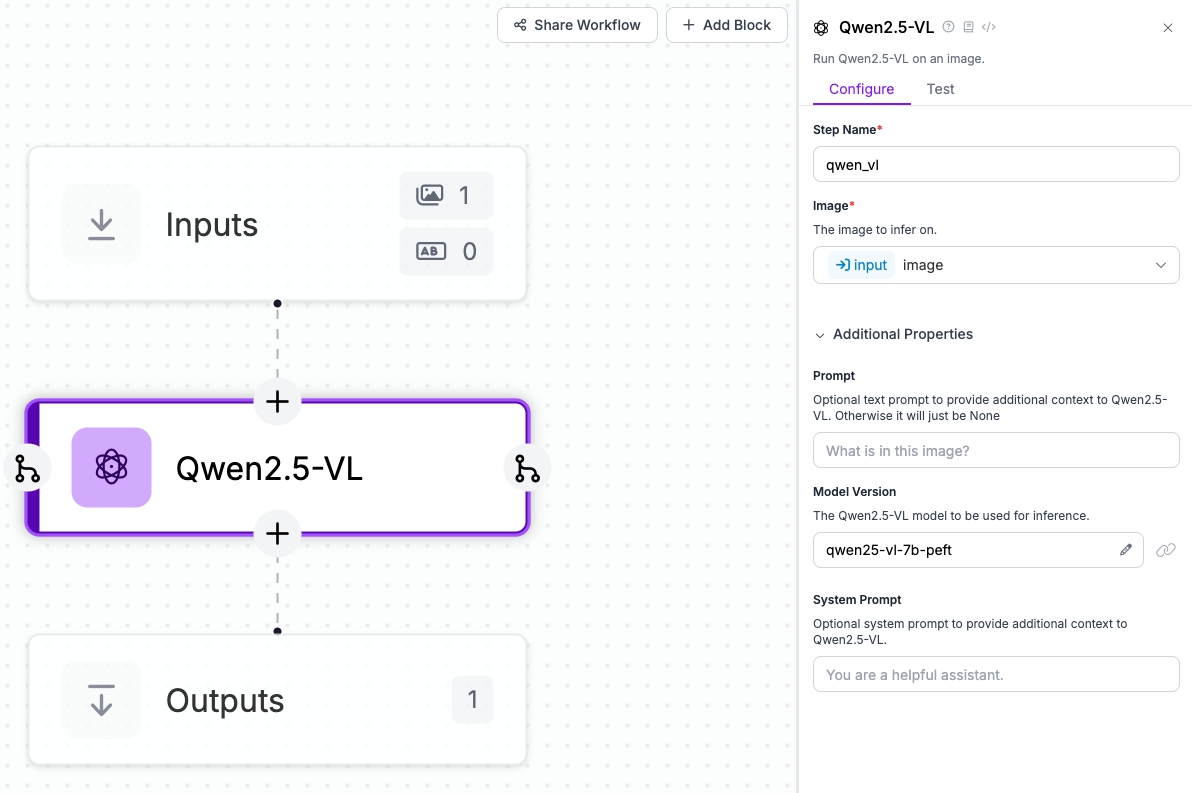Viewport: 1192px width, 793px height.
Task: Click the System Prompt text field
Action: tap(996, 674)
